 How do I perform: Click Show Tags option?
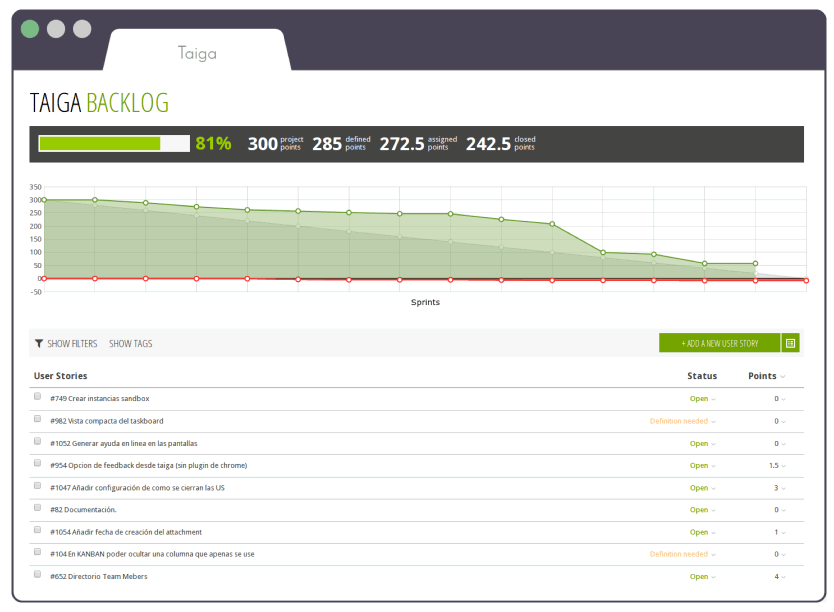click(130, 343)
